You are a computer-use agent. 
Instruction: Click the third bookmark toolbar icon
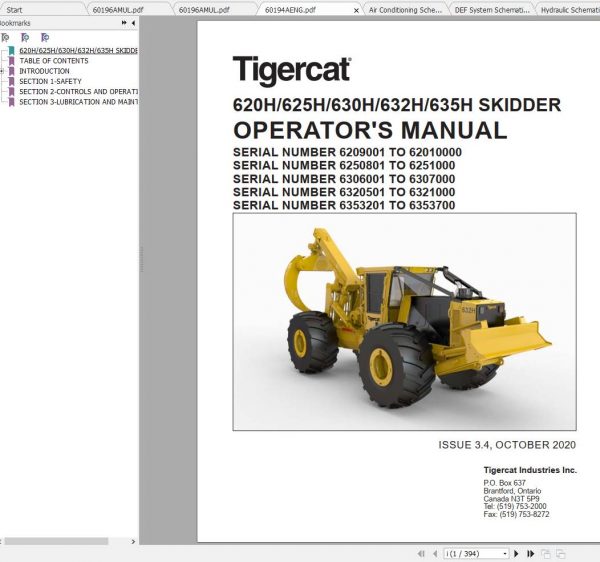pos(45,37)
